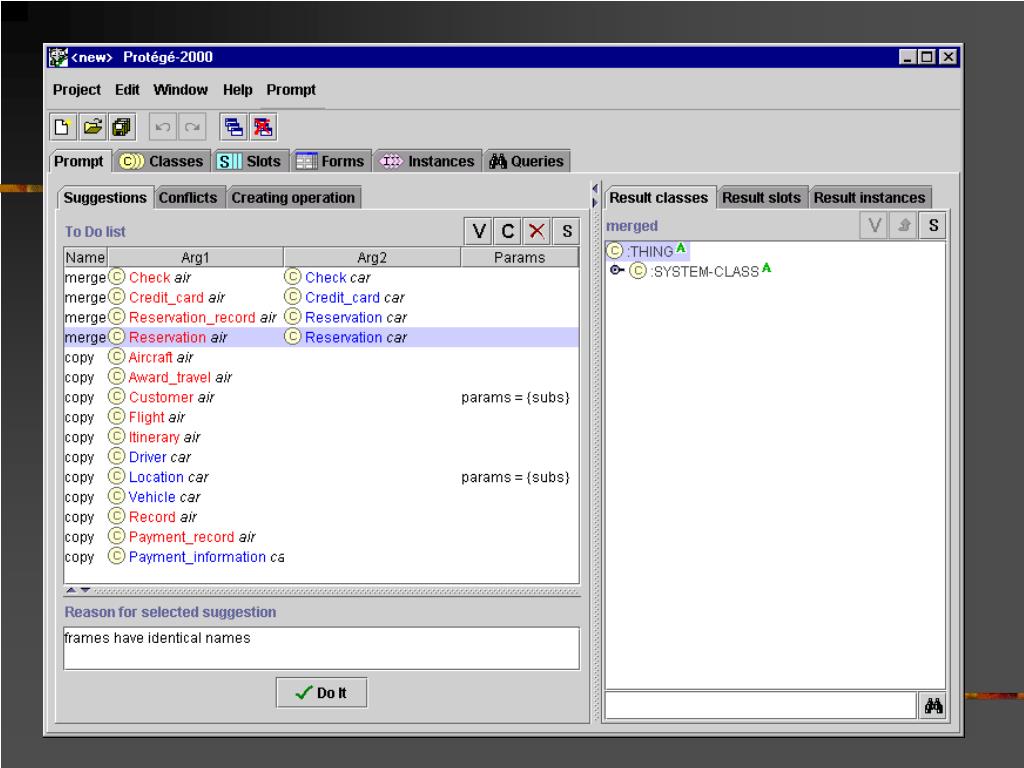Click the V button in the merged panel
This screenshot has height=768, width=1024.
coord(874,225)
